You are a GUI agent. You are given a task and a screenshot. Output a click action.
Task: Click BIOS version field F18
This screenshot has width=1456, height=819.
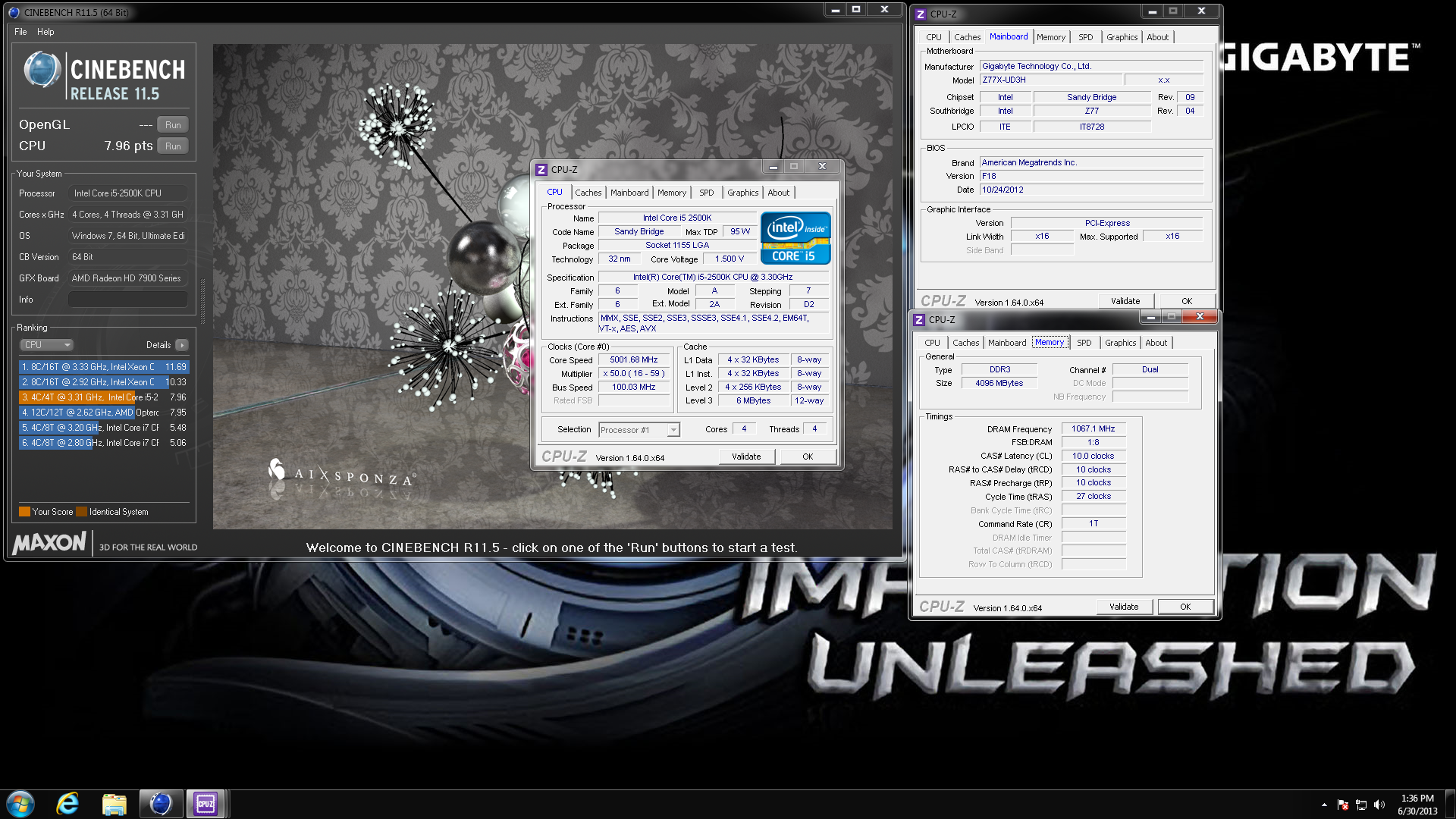[x=1091, y=176]
